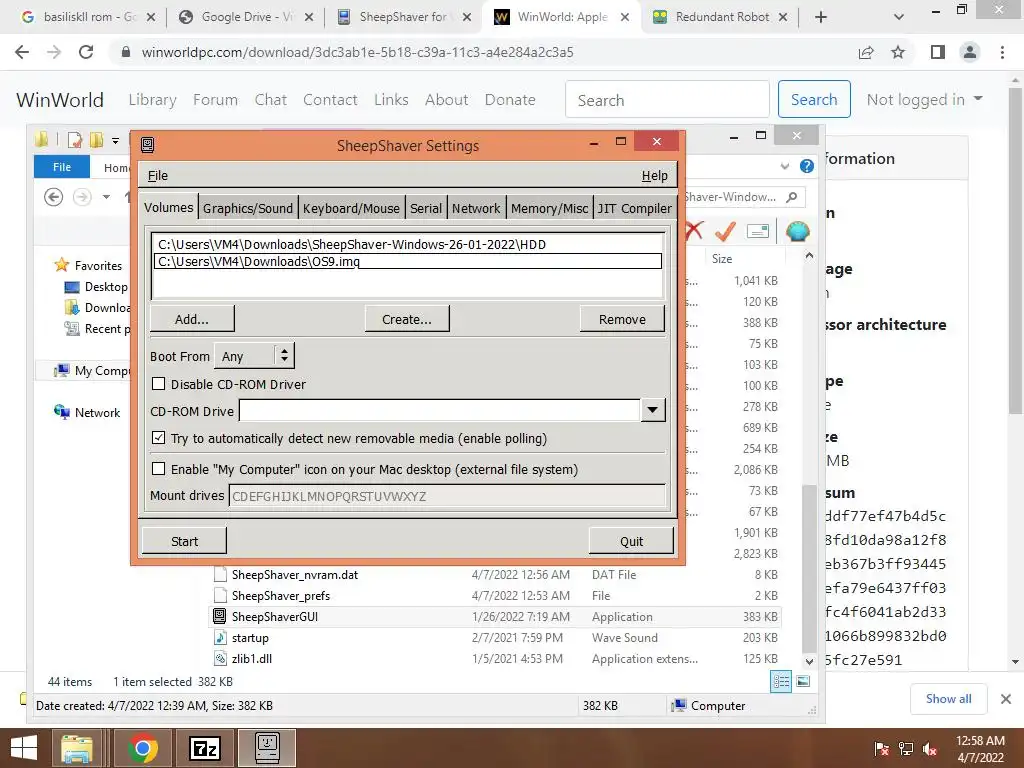
Task: Toggle Disable CD-ROM Driver checkbox
Action: pyautogui.click(x=159, y=384)
